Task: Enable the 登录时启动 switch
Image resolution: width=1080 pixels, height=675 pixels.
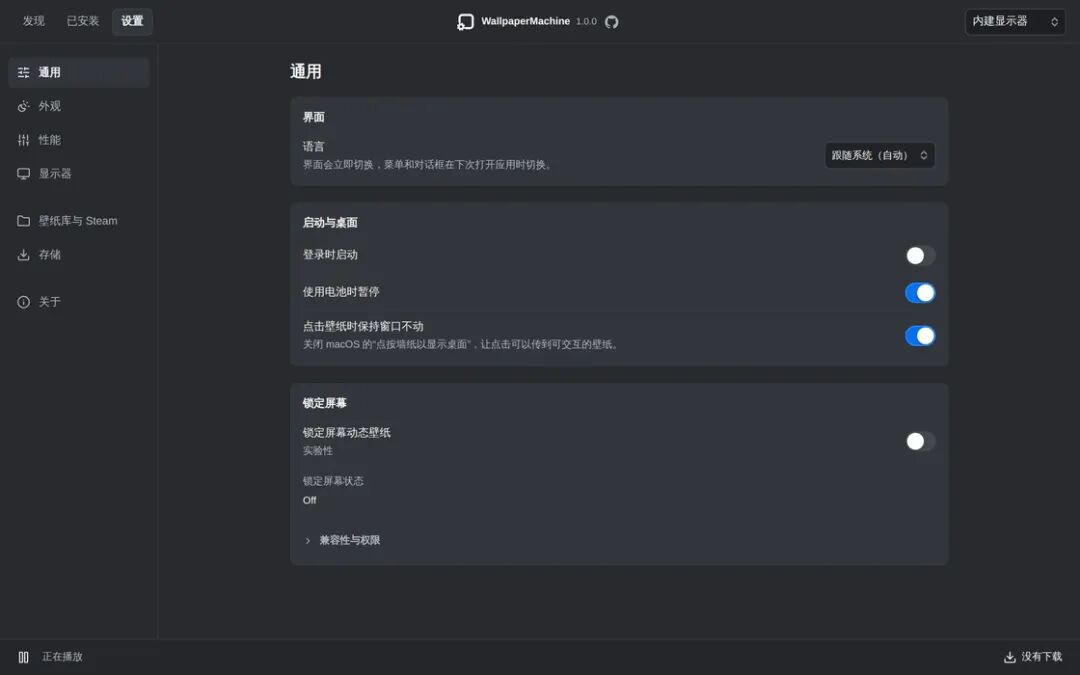Action: 920,256
